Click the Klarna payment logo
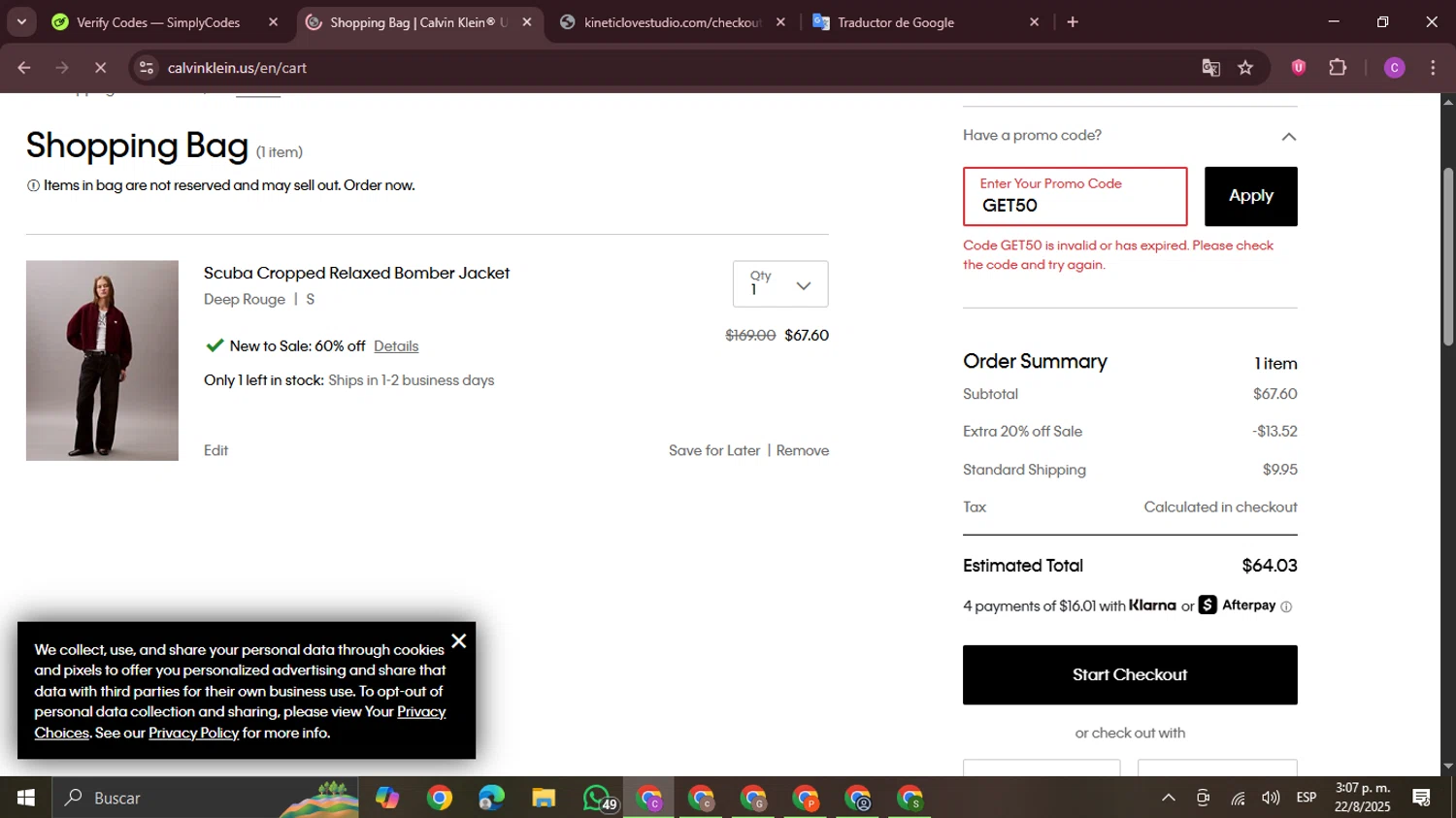1456x818 pixels. (1153, 605)
